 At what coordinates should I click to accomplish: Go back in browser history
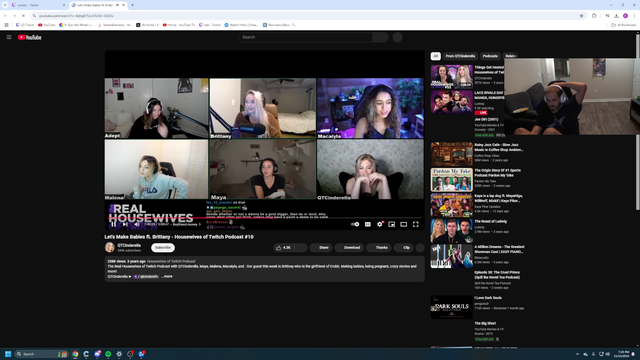click(5, 16)
